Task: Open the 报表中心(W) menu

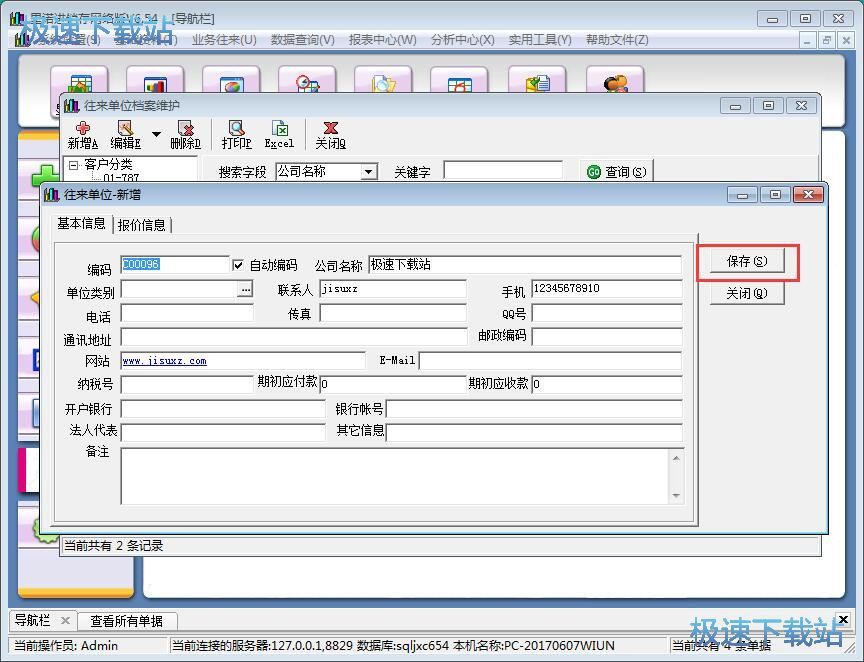Action: coord(382,40)
